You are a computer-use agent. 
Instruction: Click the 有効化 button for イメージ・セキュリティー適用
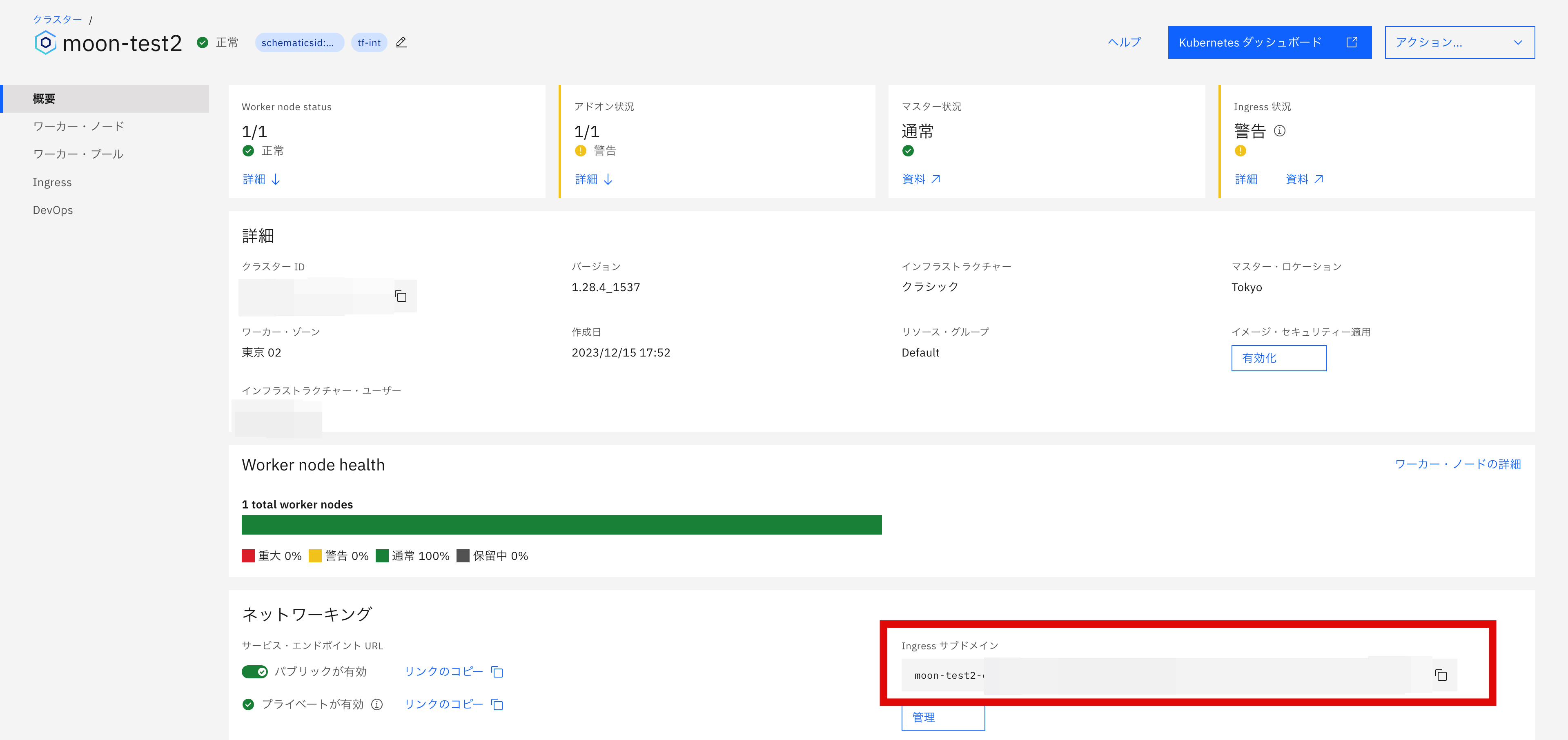1278,358
